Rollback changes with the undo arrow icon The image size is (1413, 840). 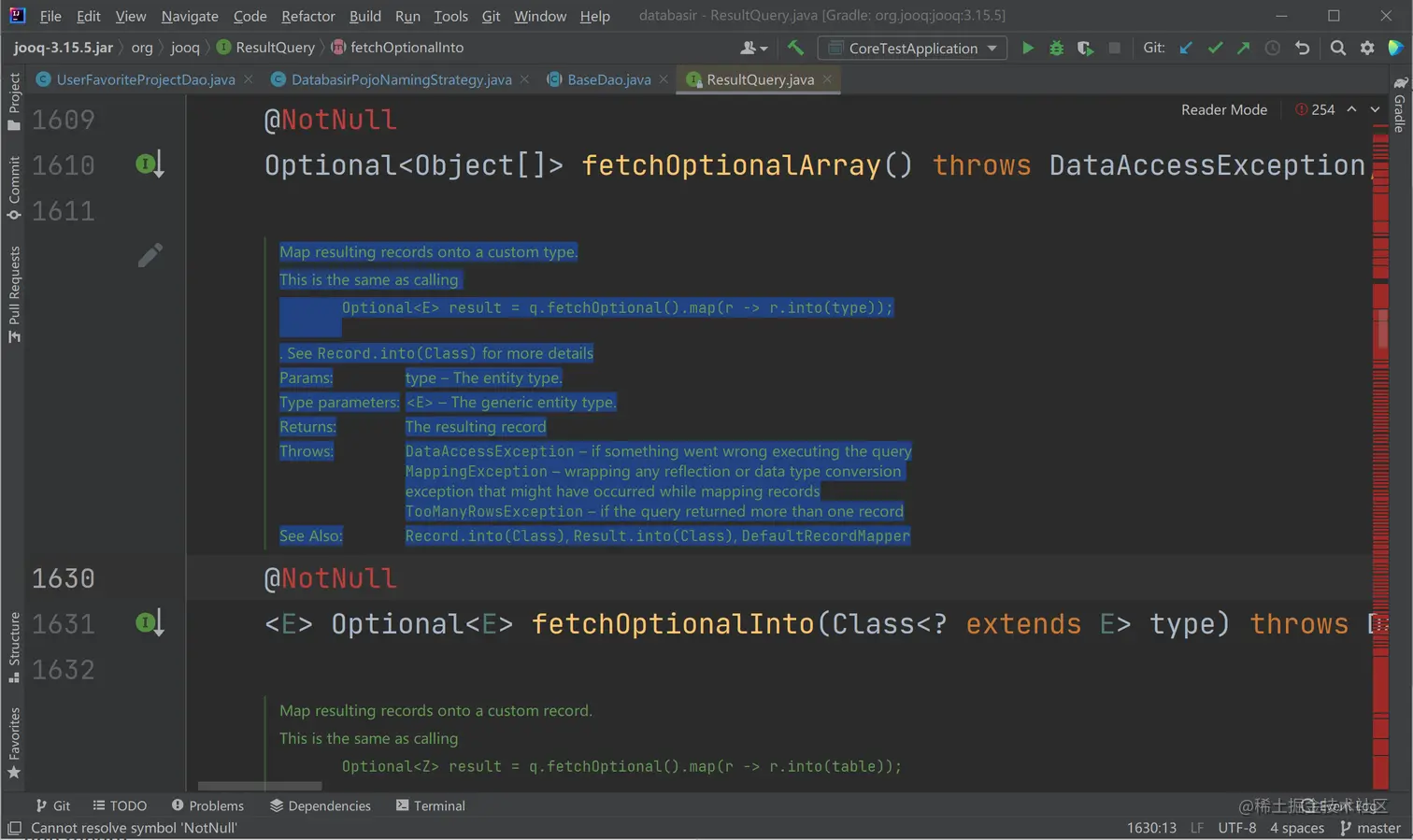point(1302,48)
